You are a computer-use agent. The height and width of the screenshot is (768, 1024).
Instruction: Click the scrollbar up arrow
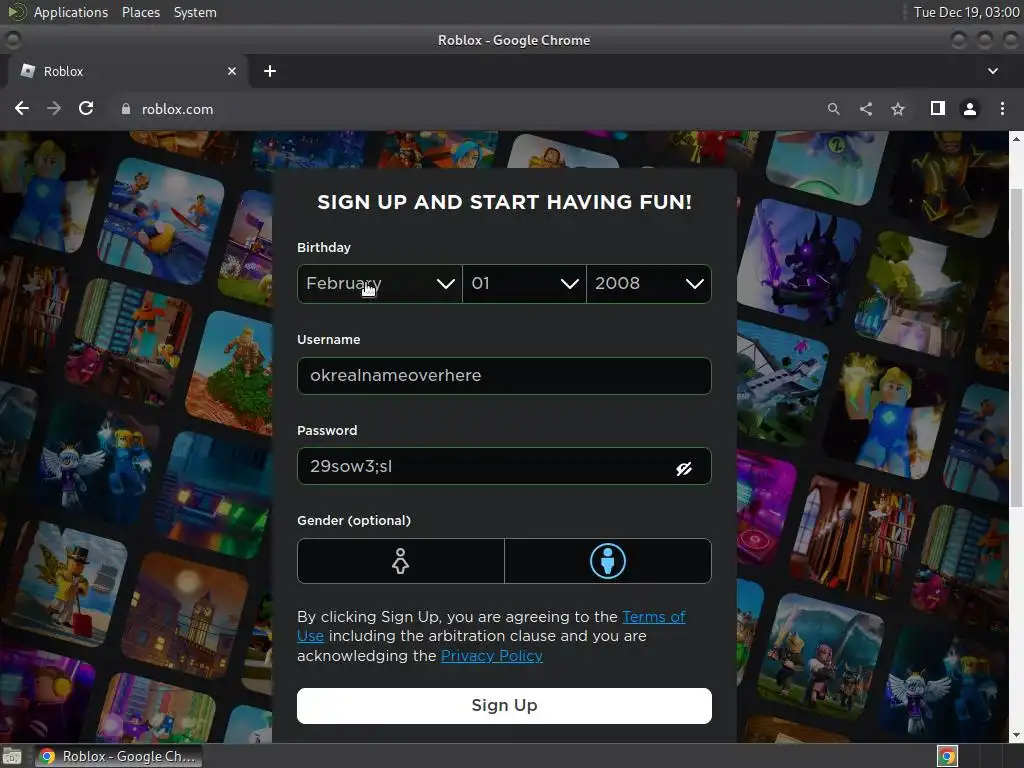tap(1016, 138)
